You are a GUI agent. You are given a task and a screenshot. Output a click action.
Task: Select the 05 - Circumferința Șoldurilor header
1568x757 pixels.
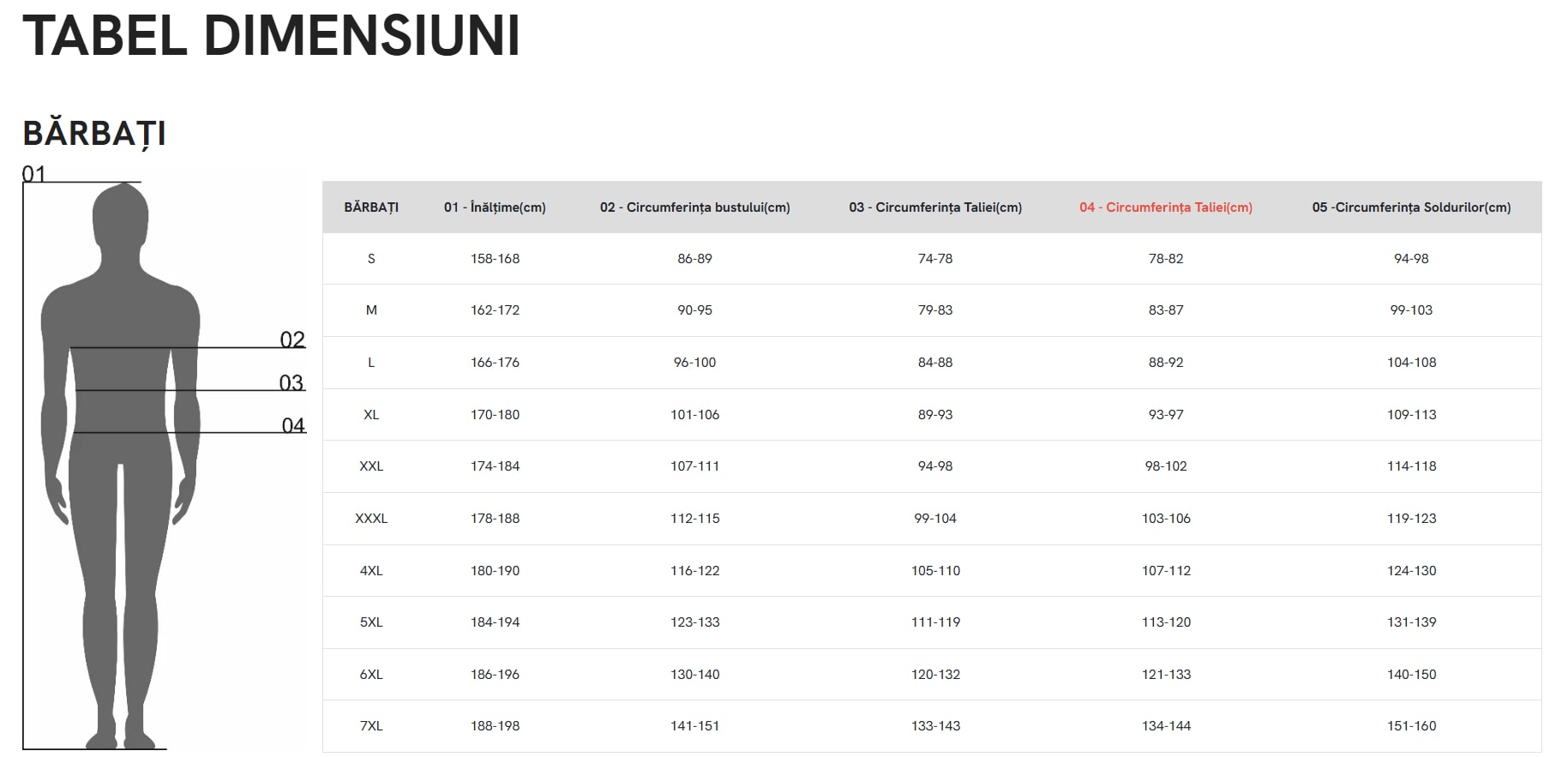tap(1411, 207)
